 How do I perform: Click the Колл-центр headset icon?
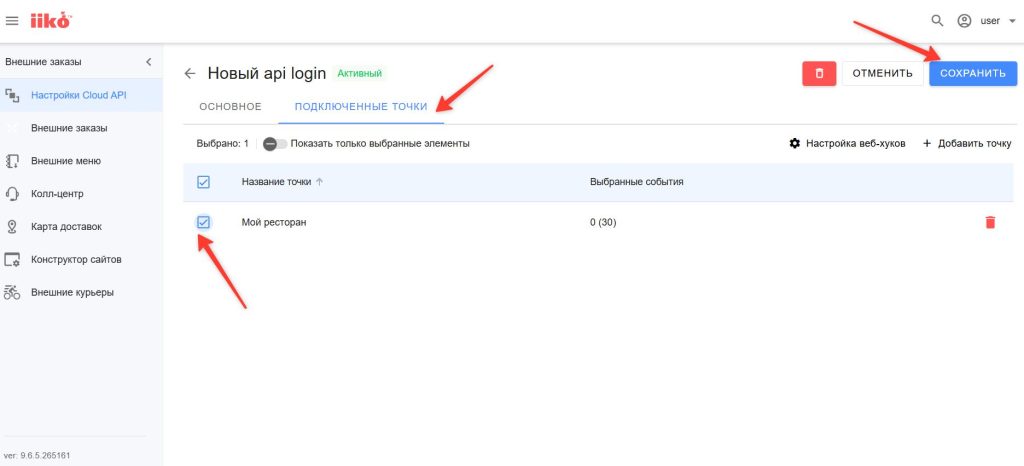[x=13, y=194]
